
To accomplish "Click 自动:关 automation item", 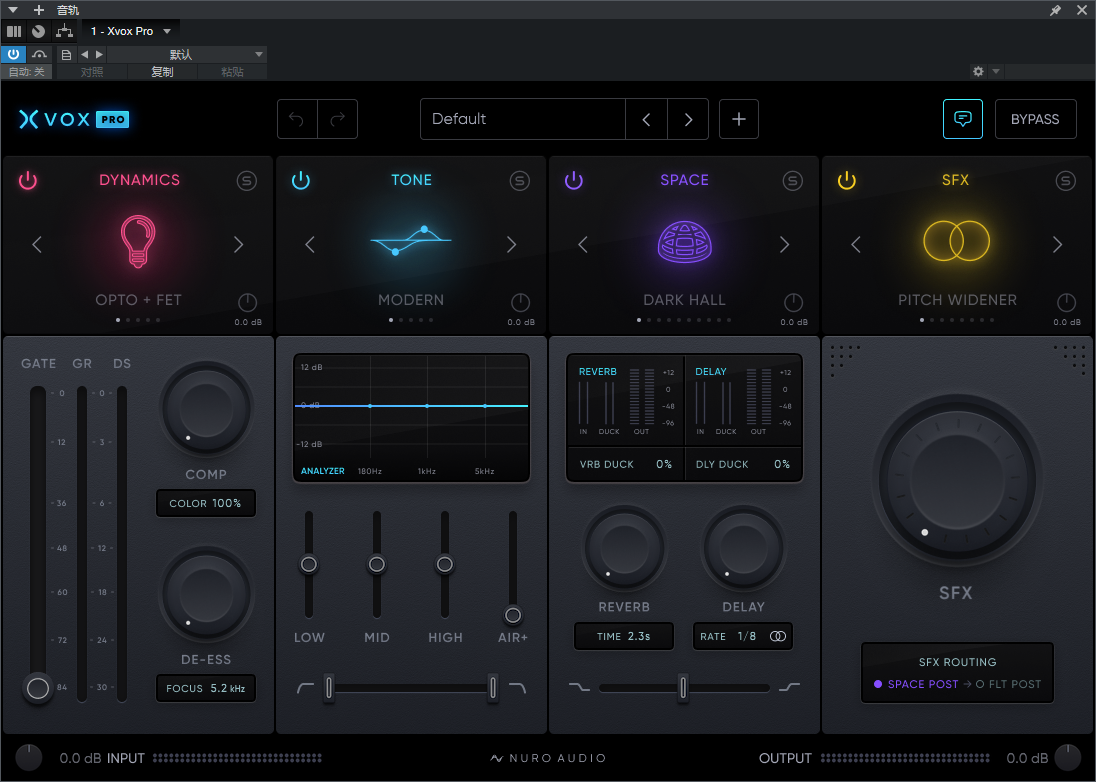I will (x=27, y=71).
